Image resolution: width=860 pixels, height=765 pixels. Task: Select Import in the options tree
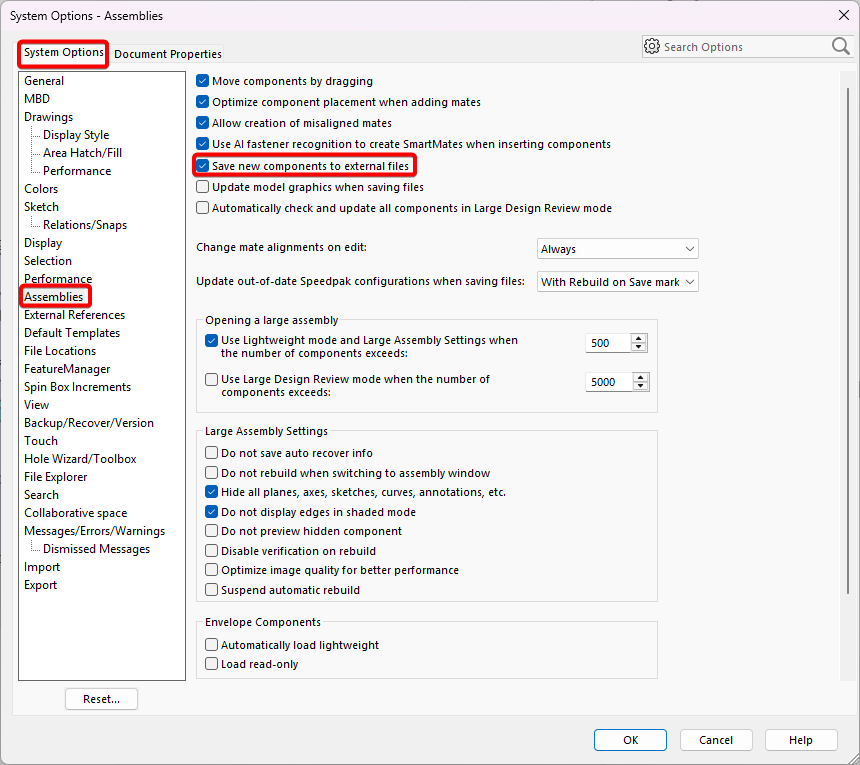[x=42, y=567]
